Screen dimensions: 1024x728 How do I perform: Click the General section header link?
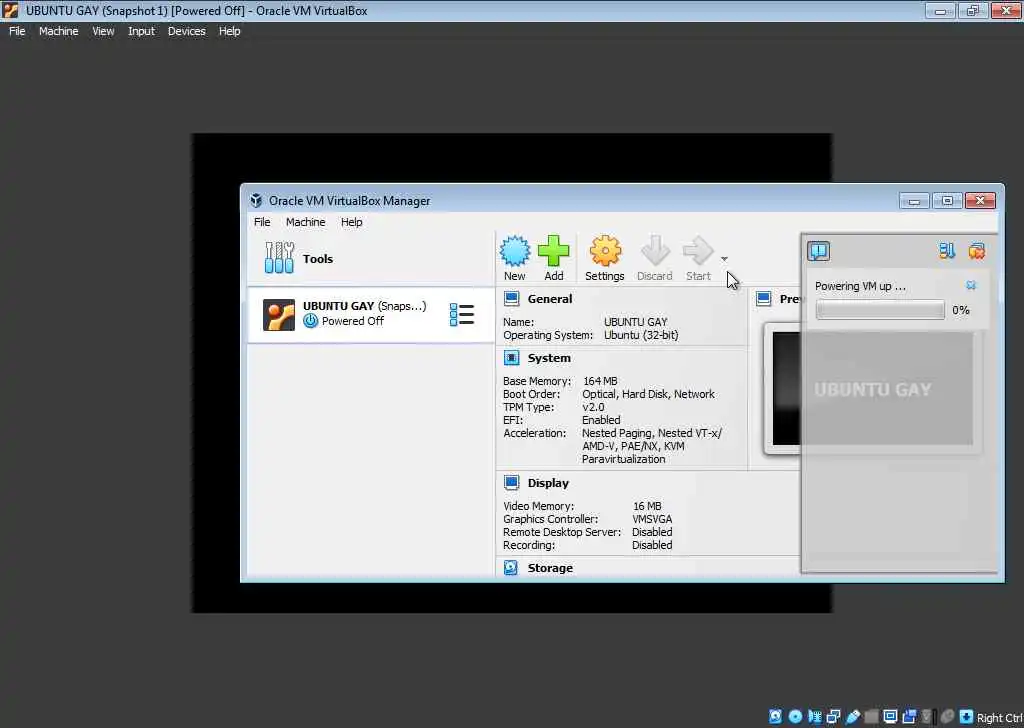[550, 299]
